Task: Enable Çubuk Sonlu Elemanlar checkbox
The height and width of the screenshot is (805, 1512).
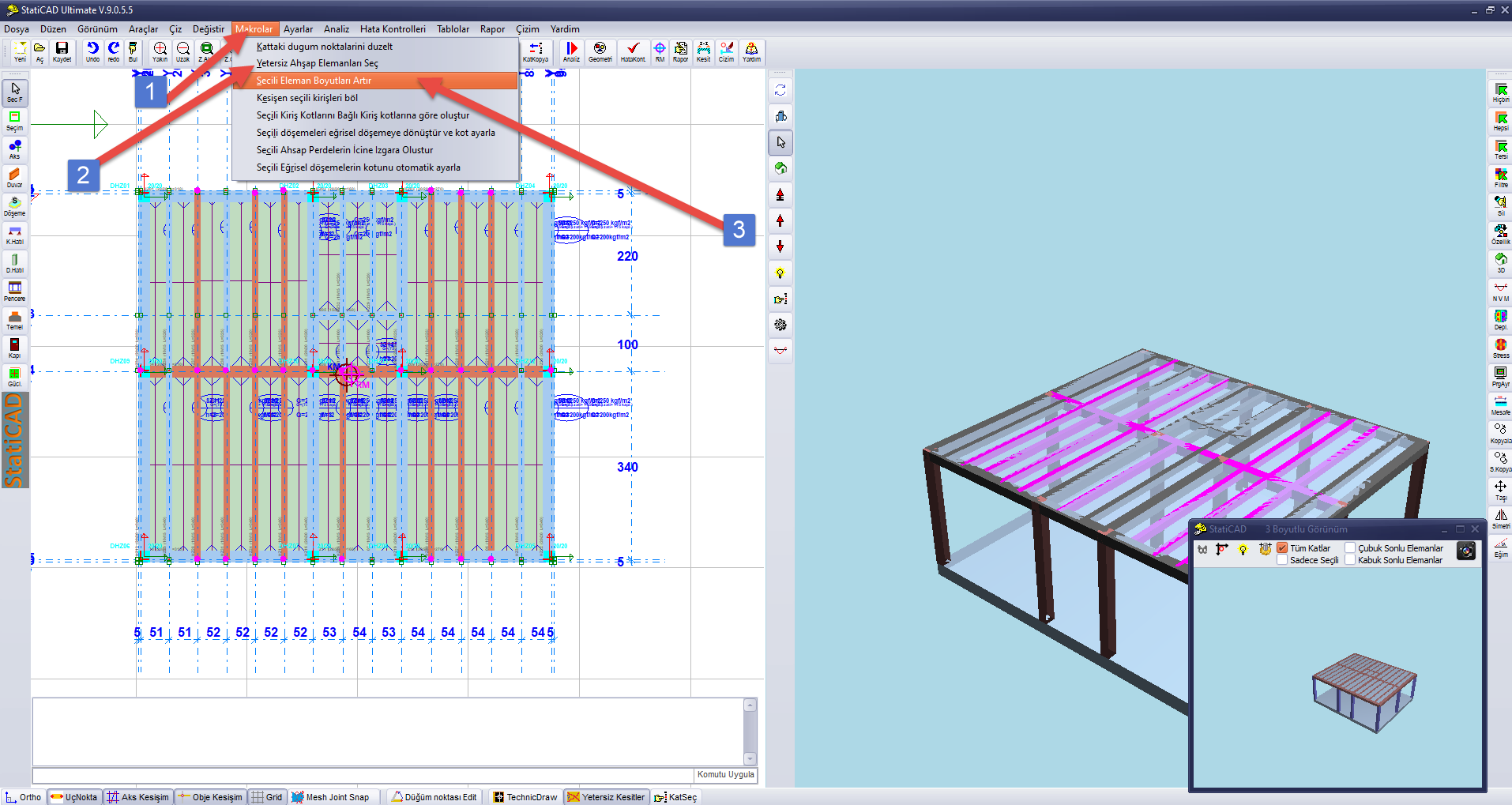Action: [1350, 547]
